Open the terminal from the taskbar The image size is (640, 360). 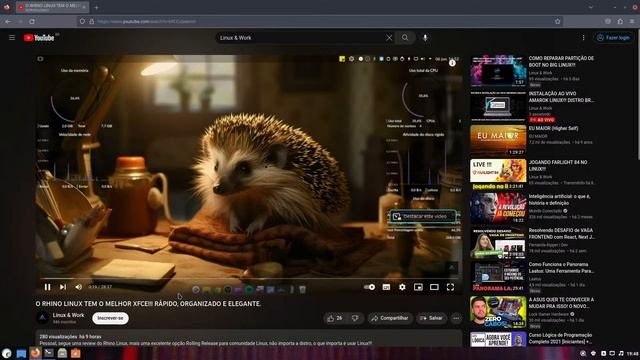(x=49, y=353)
